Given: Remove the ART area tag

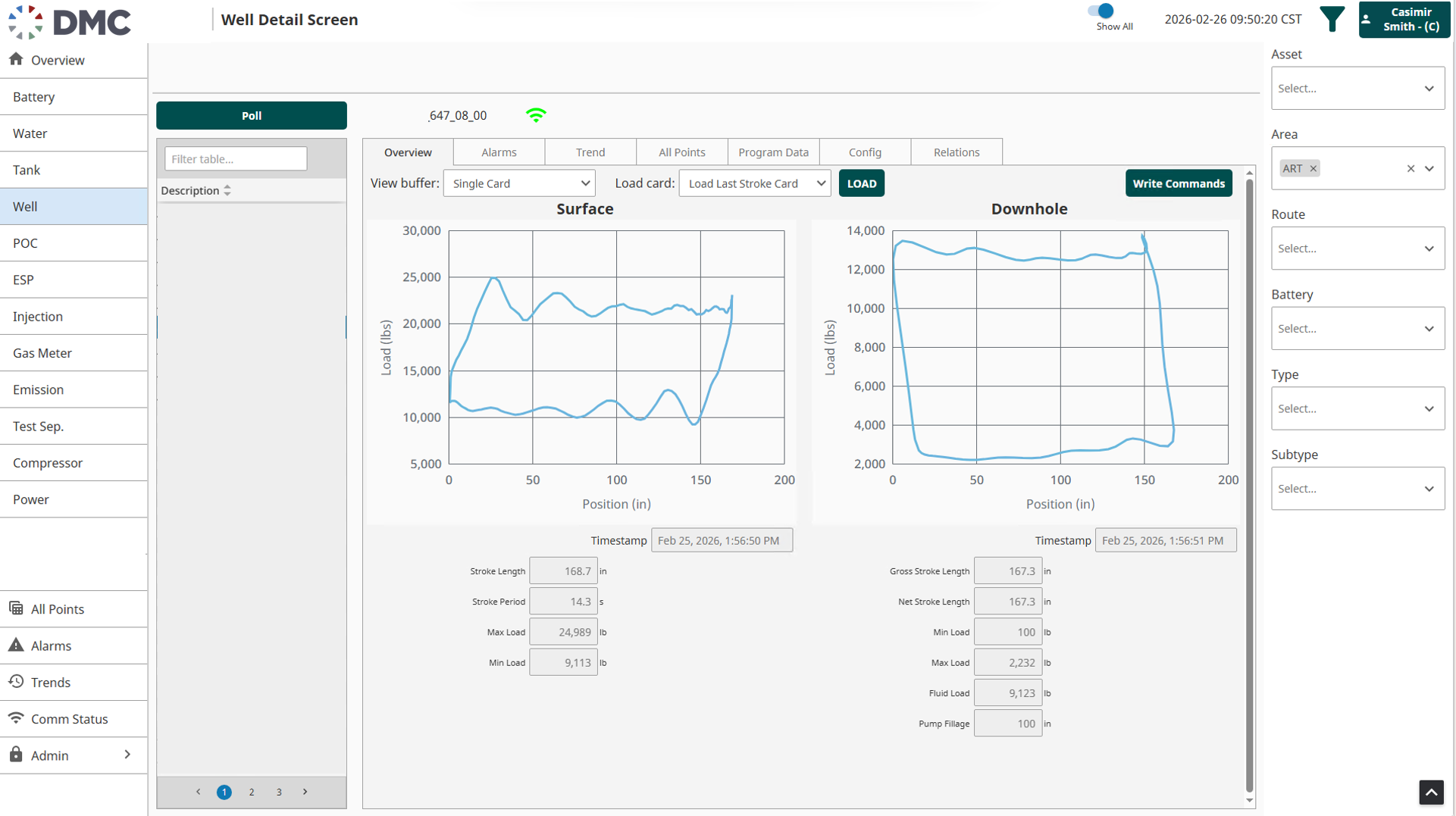Looking at the screenshot, I should coord(1314,168).
